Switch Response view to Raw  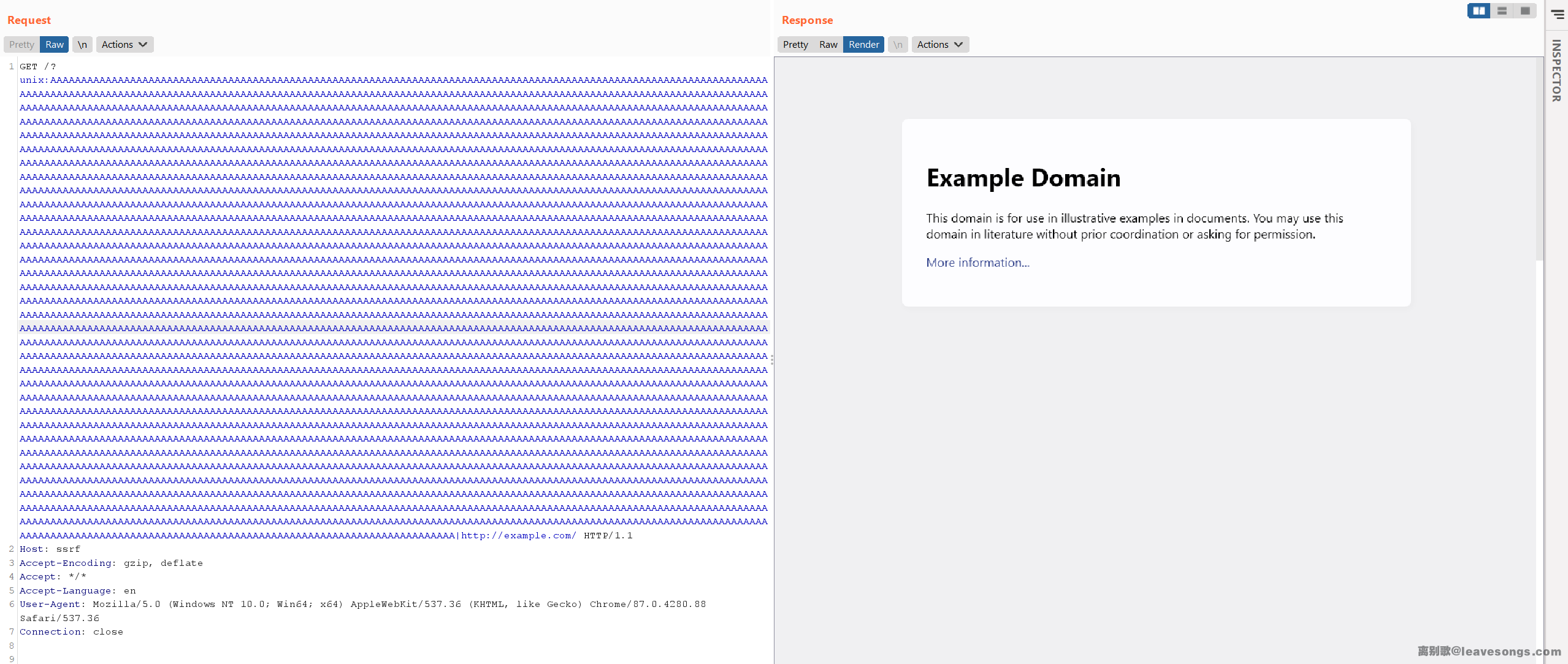(x=828, y=44)
